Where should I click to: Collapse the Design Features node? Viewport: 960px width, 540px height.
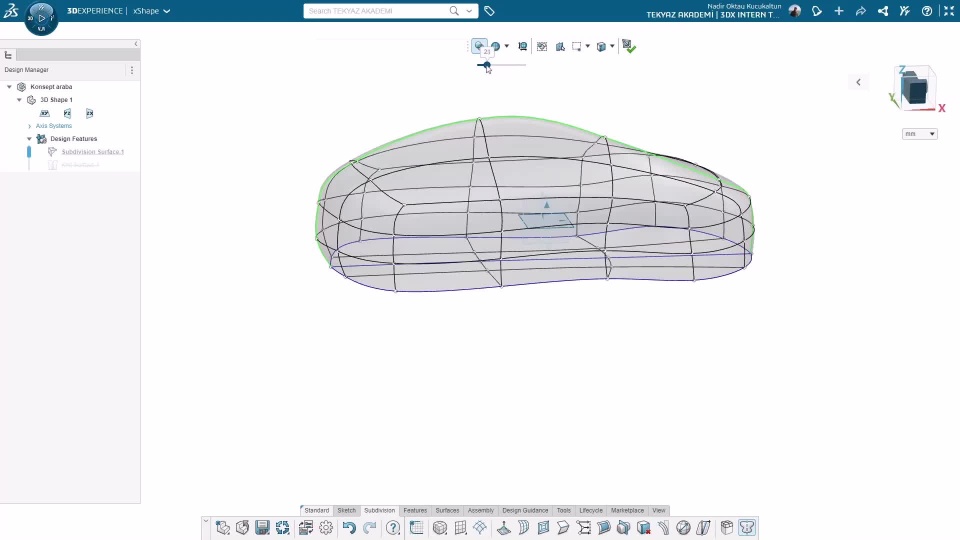tap(29, 139)
